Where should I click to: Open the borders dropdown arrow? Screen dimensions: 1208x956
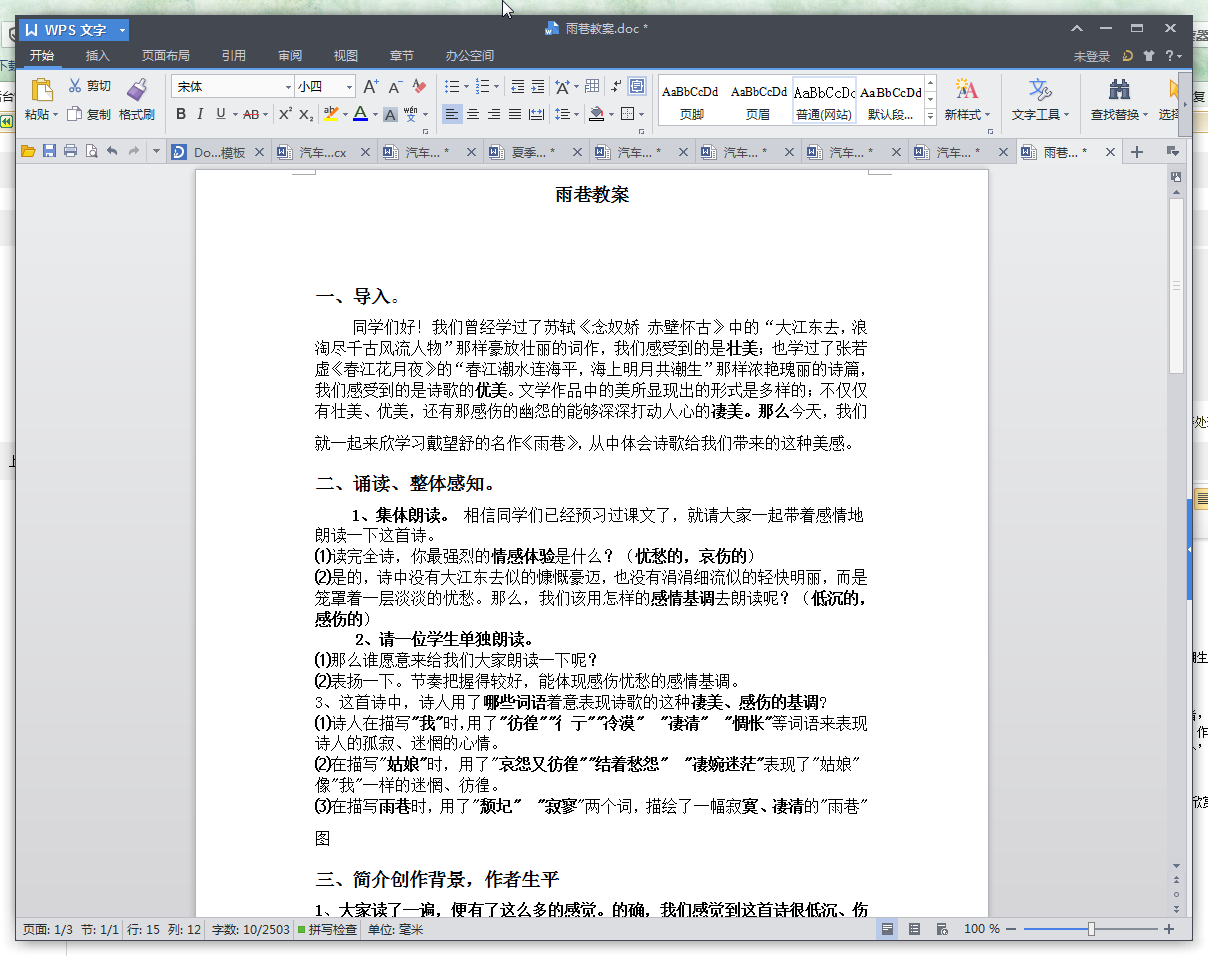(641, 114)
